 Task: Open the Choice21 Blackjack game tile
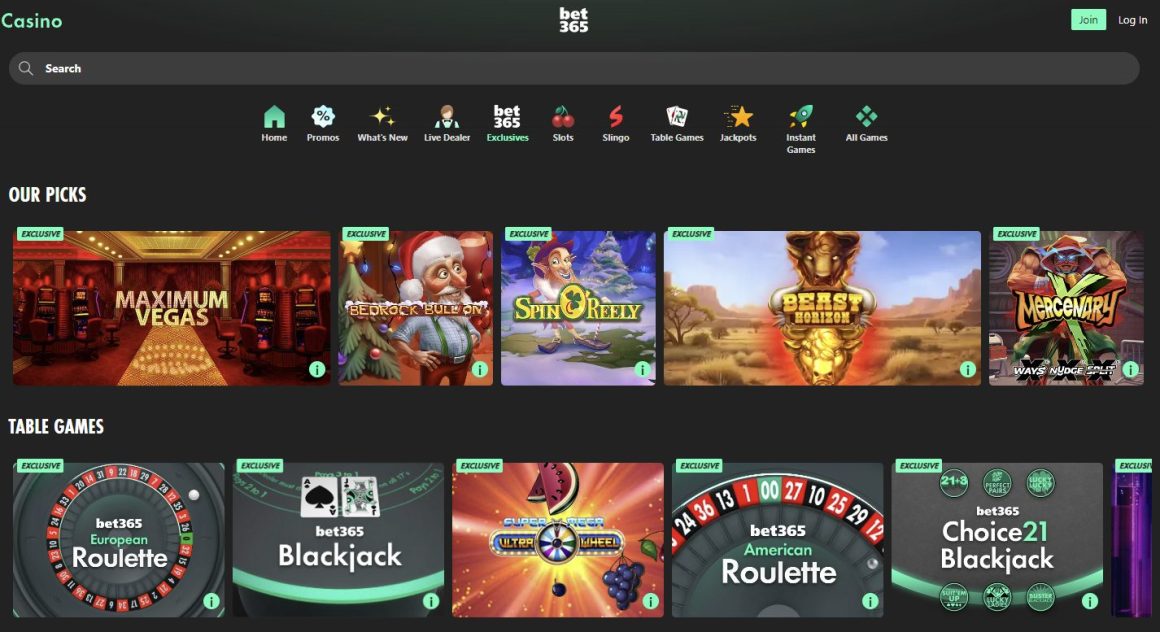pyautogui.click(x=996, y=540)
